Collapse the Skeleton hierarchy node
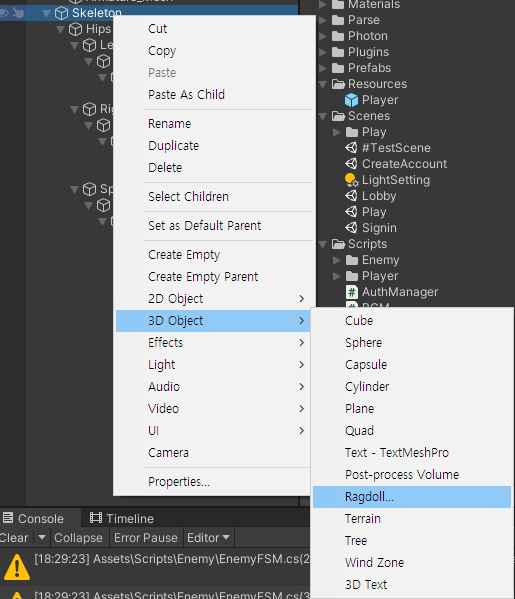Viewport: 515px width, 599px height. click(x=46, y=14)
